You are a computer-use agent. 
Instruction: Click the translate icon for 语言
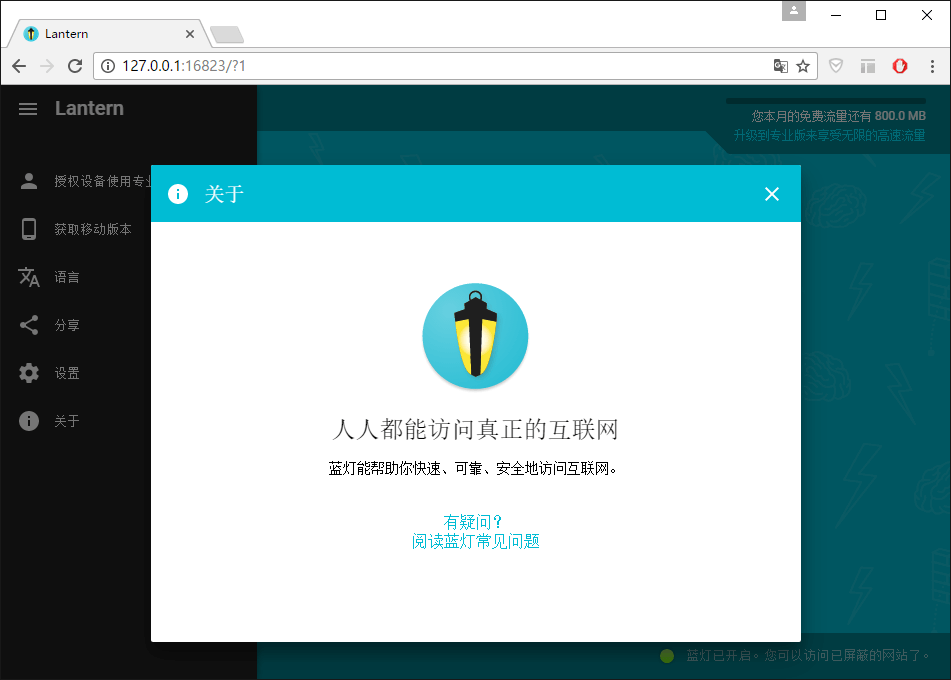point(29,277)
